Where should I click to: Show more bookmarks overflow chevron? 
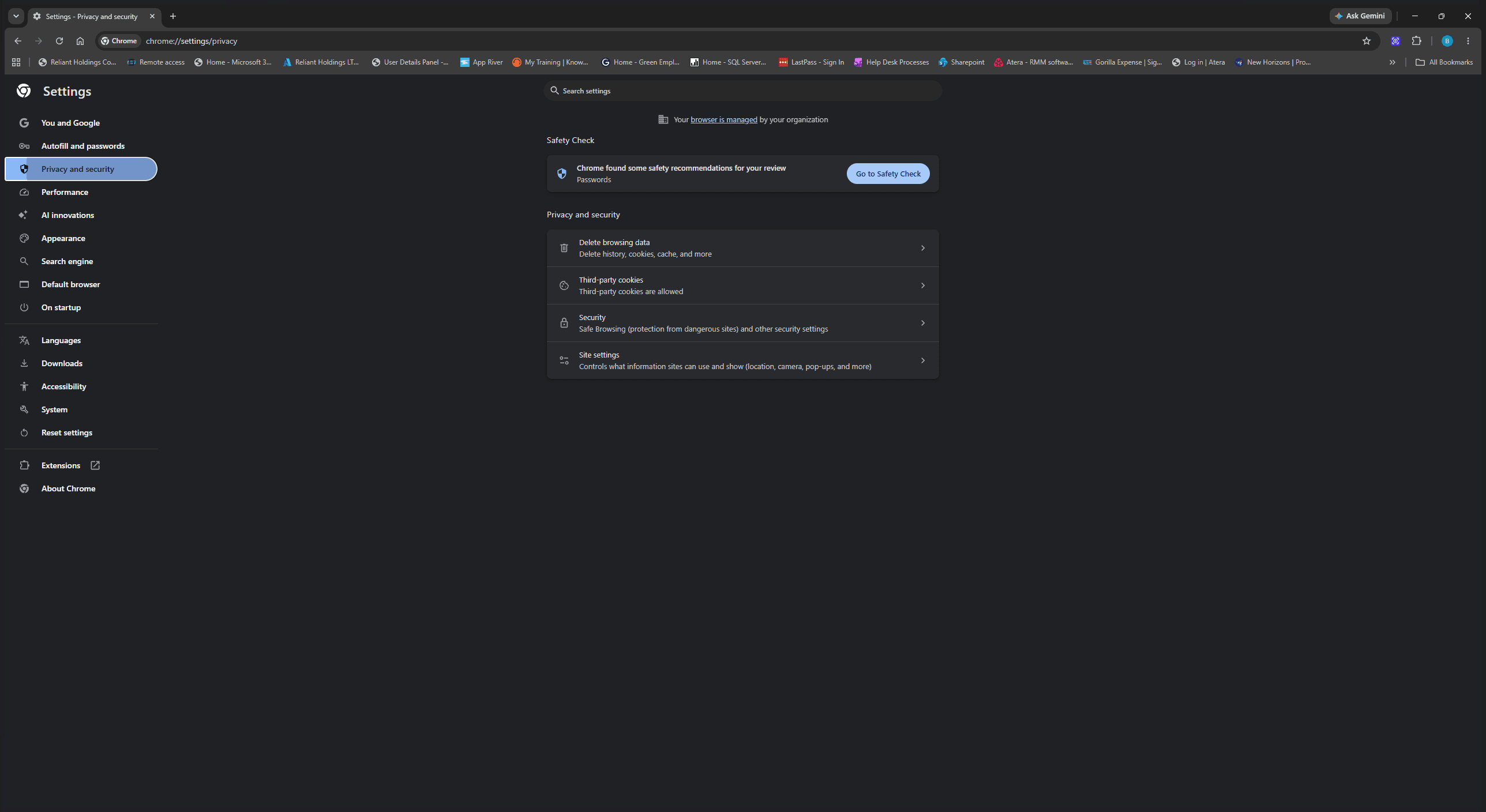[x=1392, y=62]
